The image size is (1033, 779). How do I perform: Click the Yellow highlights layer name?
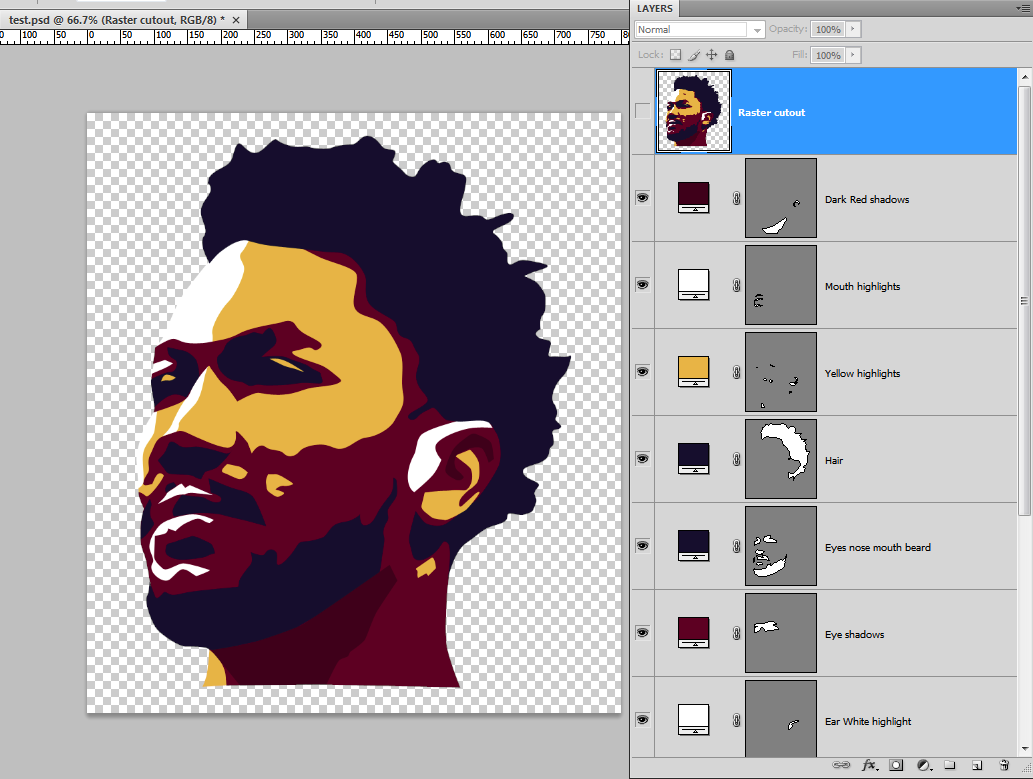(862, 374)
